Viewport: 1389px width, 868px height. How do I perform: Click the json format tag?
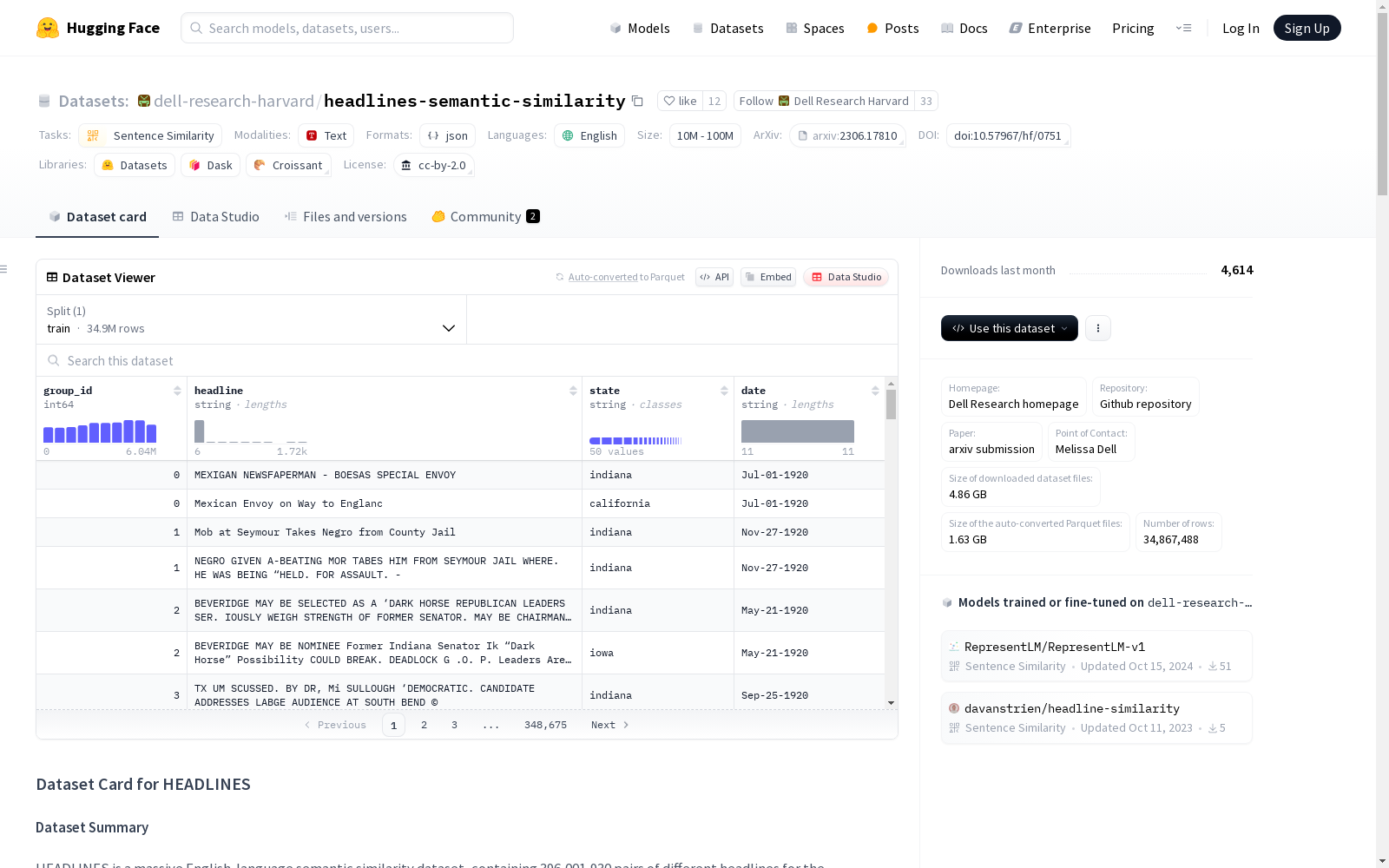tap(448, 135)
